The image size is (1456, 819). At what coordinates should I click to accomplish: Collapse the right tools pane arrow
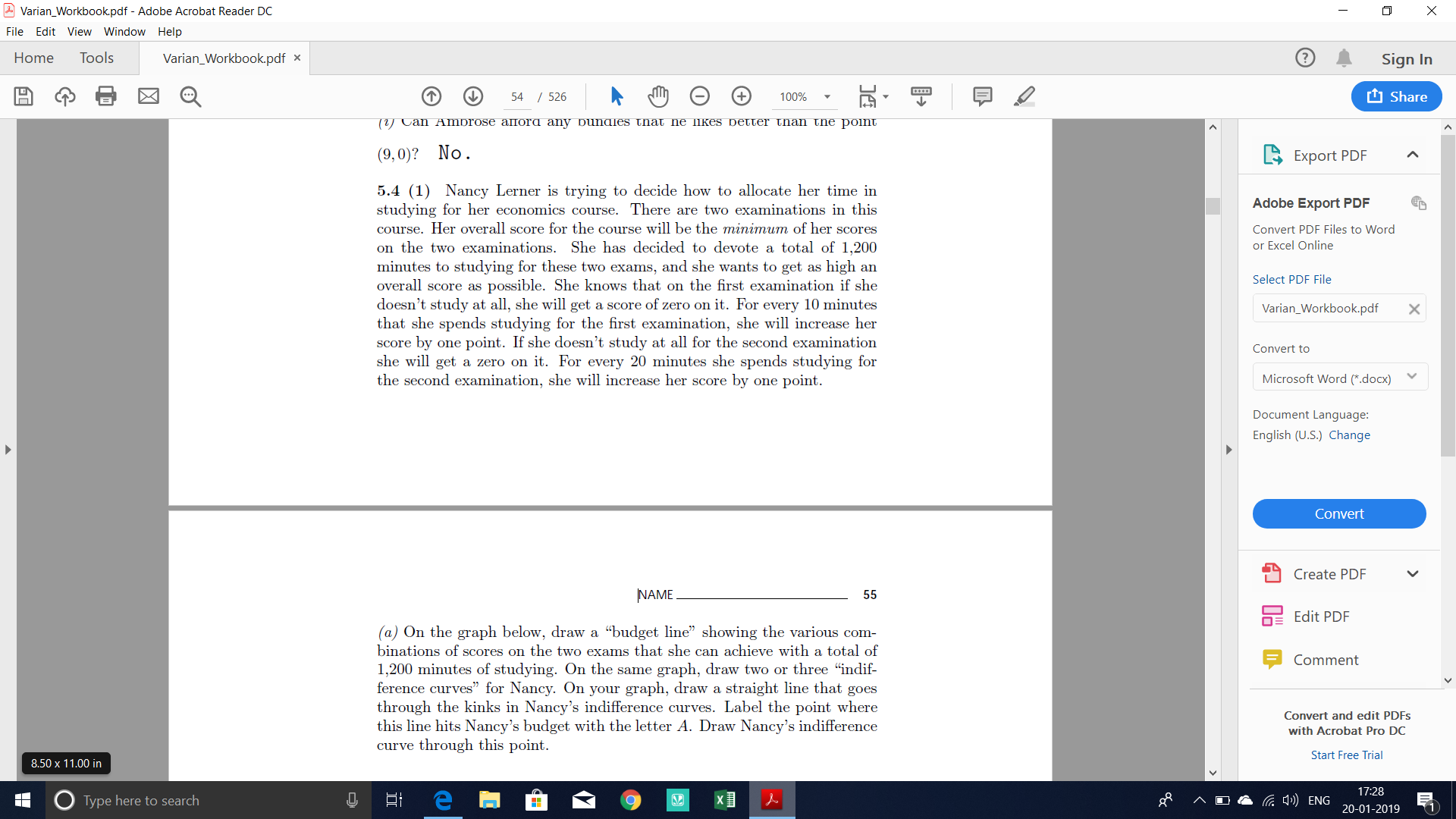coord(1229,450)
